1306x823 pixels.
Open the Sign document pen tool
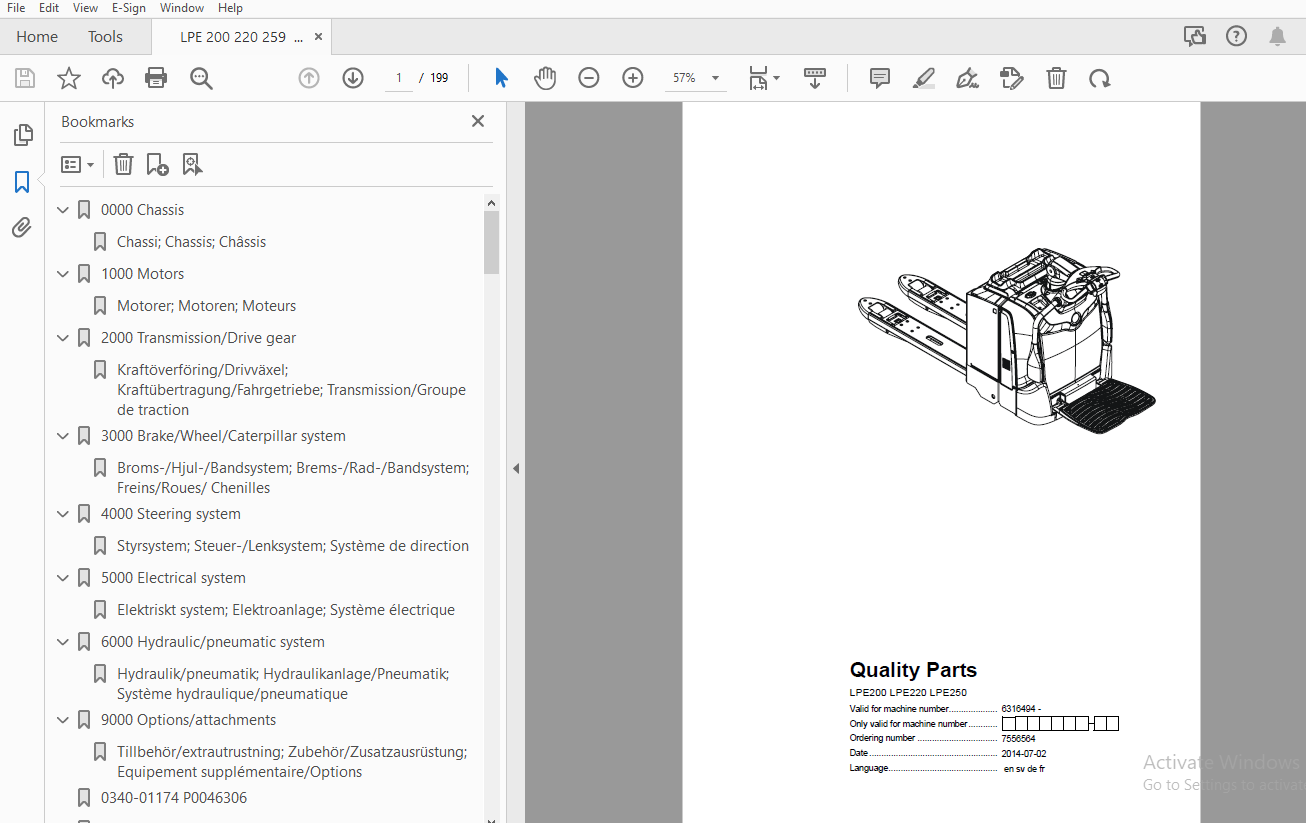point(967,78)
